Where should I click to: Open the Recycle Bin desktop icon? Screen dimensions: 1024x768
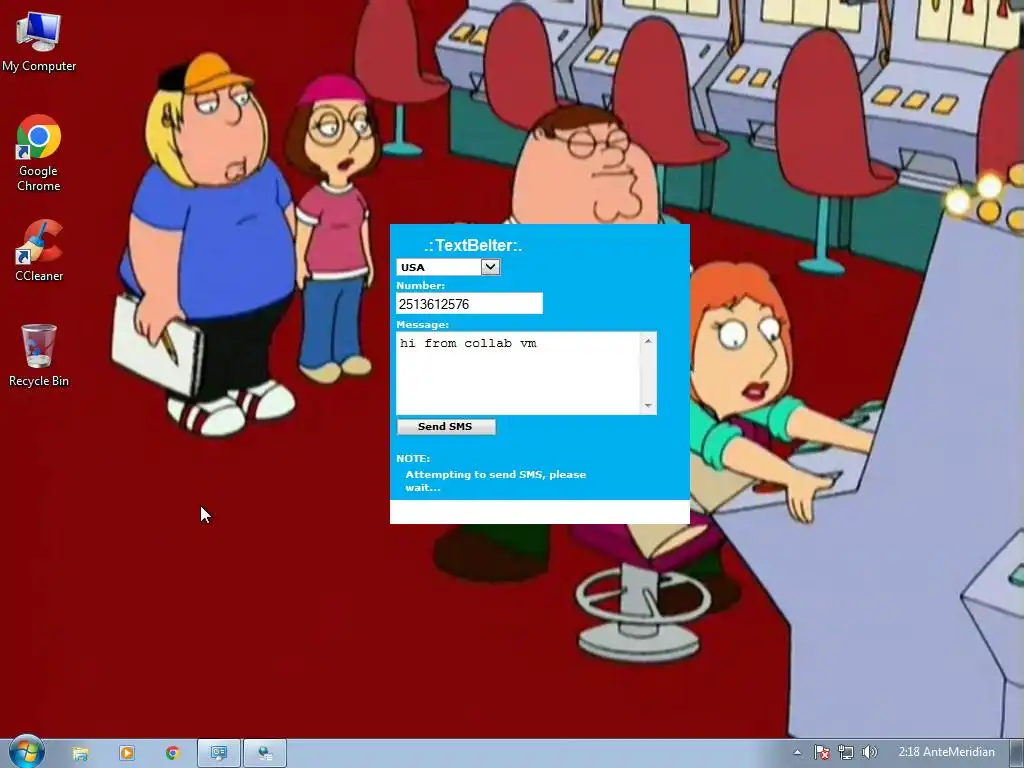pyautogui.click(x=39, y=355)
